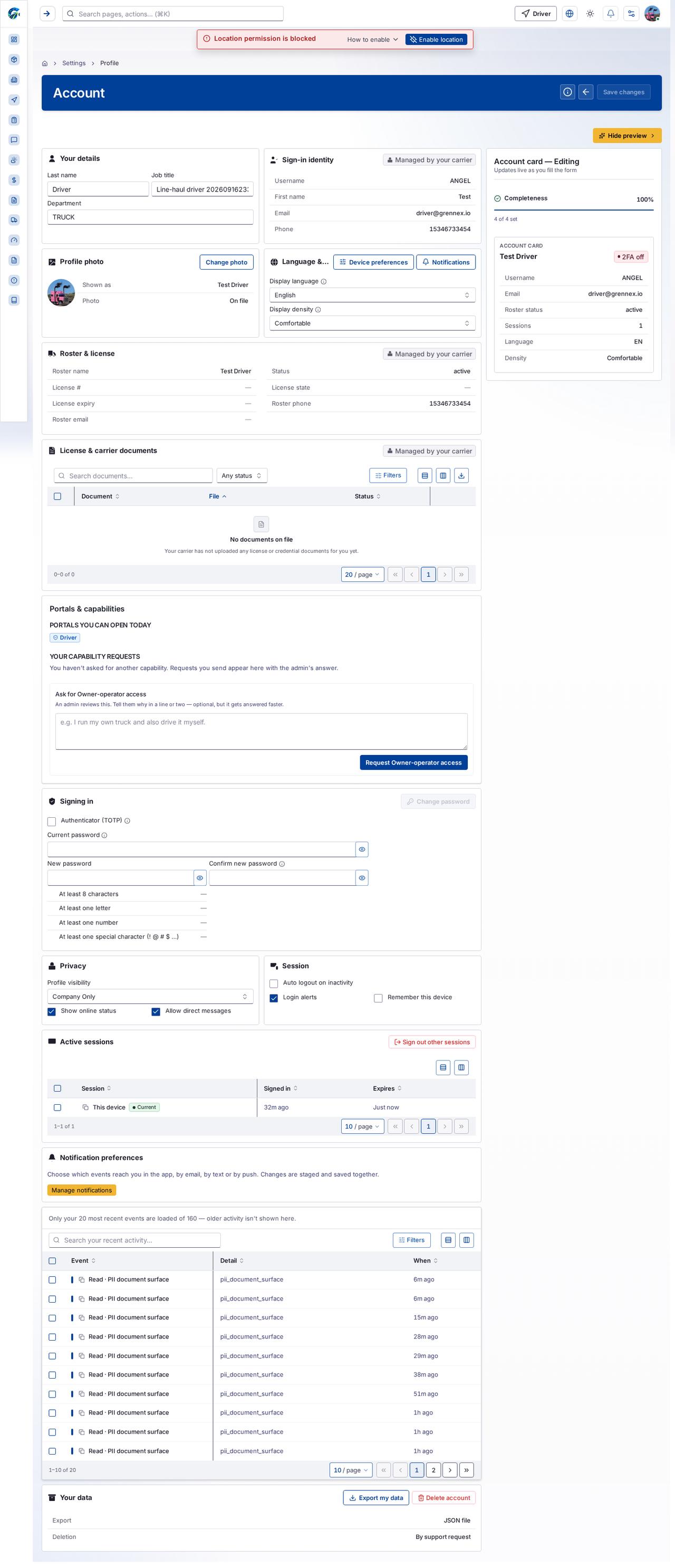Open the notifications bell in top bar
The width and height of the screenshot is (675, 1568).
pos(611,13)
